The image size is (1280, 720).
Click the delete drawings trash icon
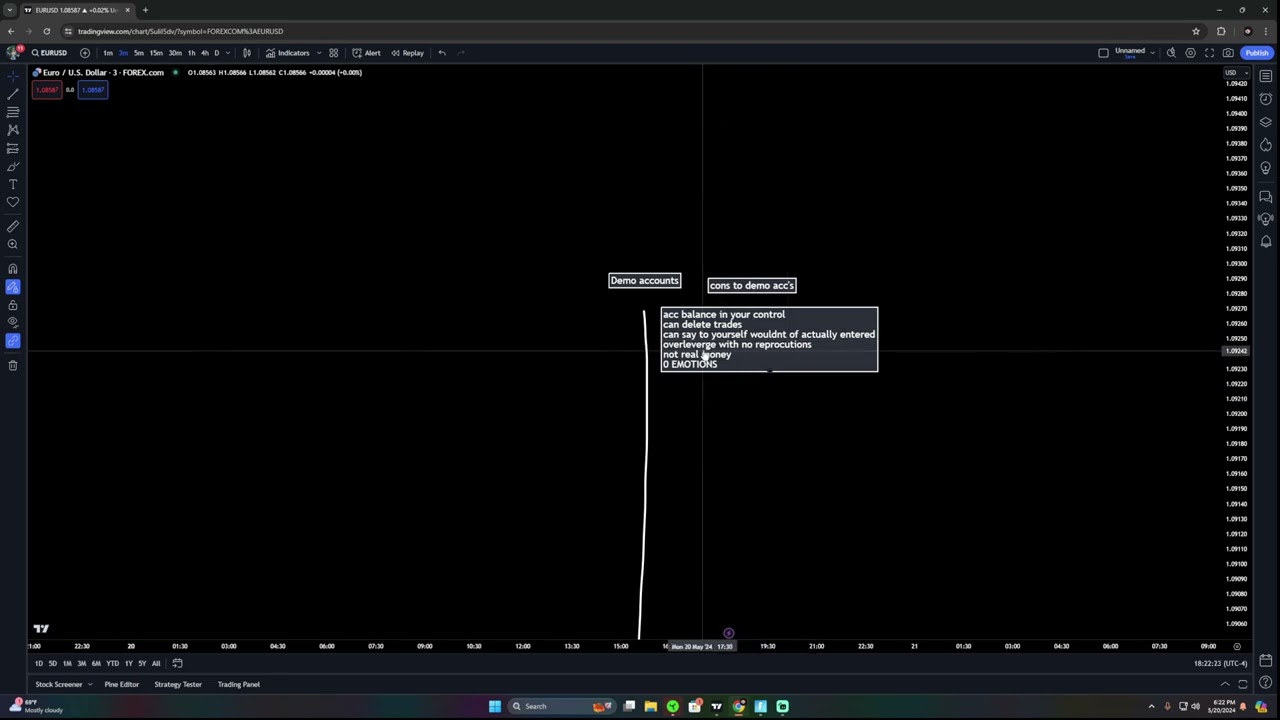click(x=13, y=365)
